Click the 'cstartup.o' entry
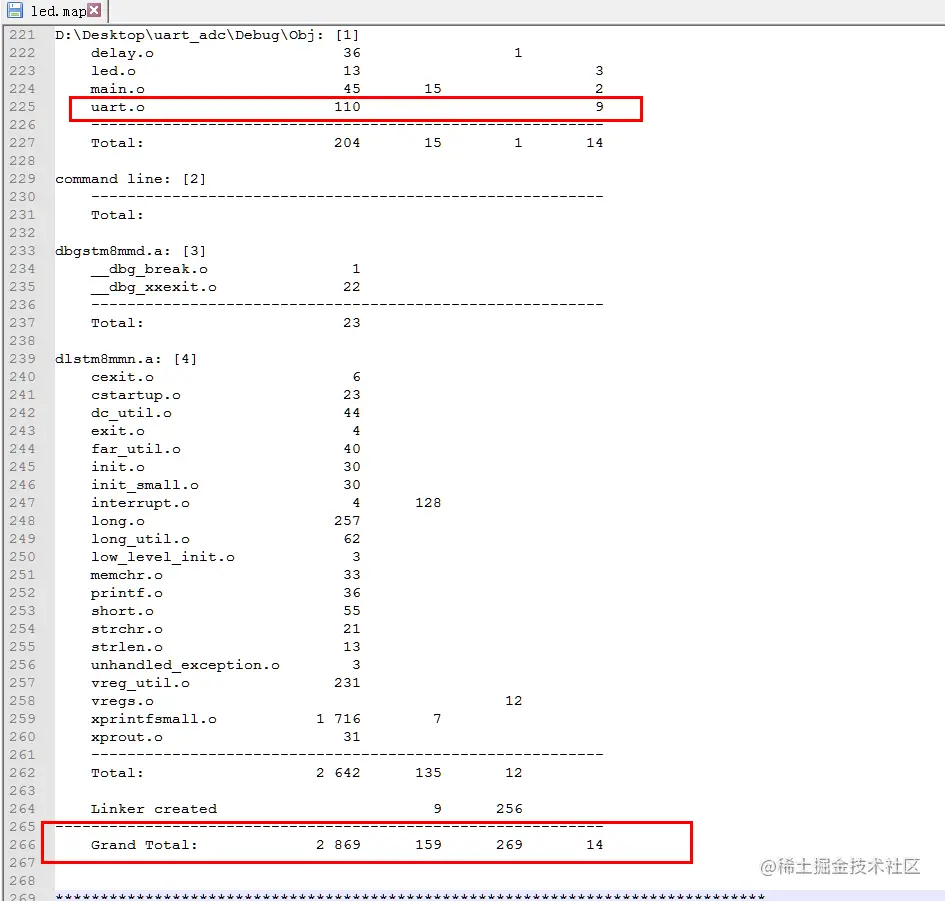The height and width of the screenshot is (901, 945). (136, 395)
